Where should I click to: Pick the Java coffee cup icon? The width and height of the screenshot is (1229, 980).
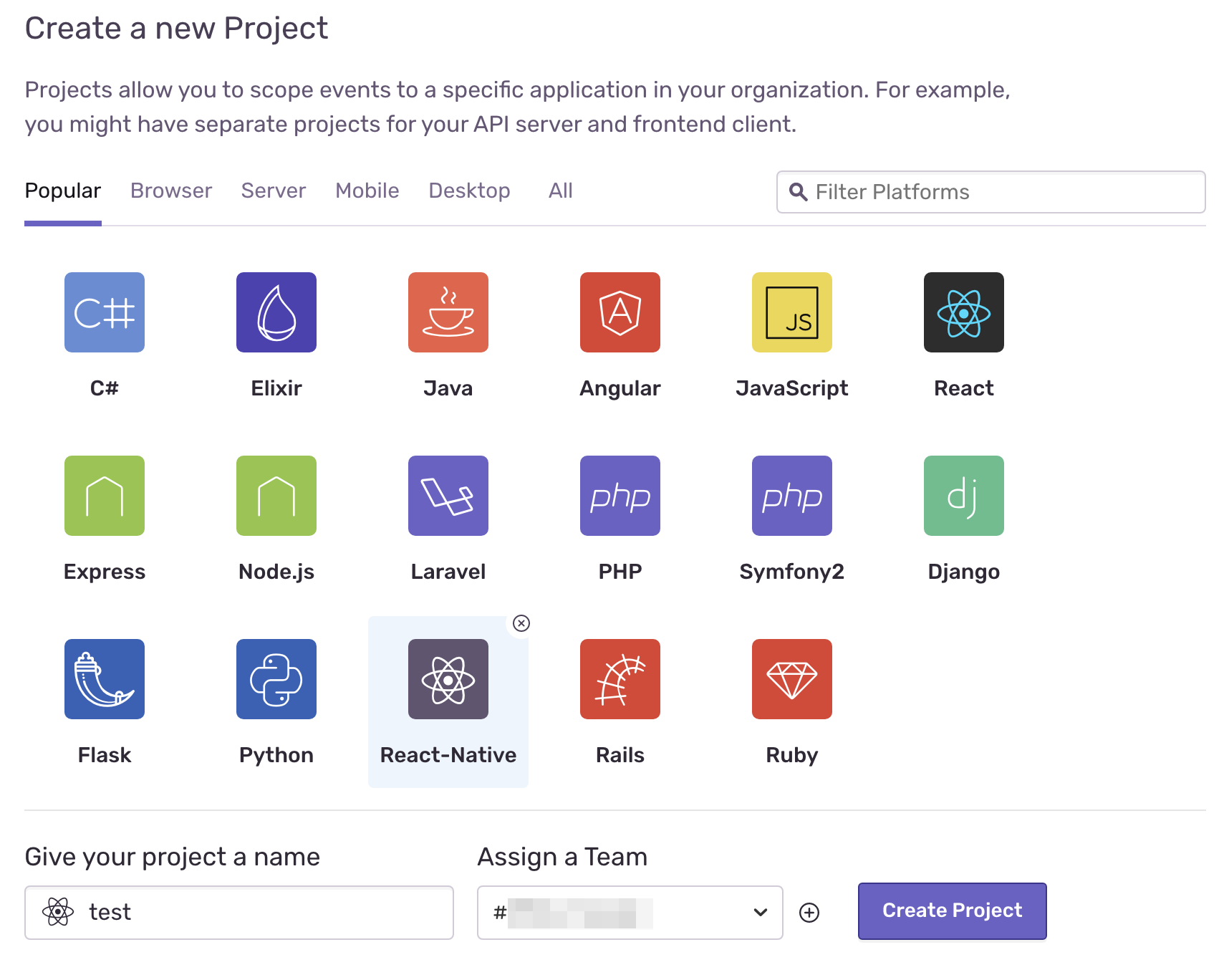coord(448,312)
